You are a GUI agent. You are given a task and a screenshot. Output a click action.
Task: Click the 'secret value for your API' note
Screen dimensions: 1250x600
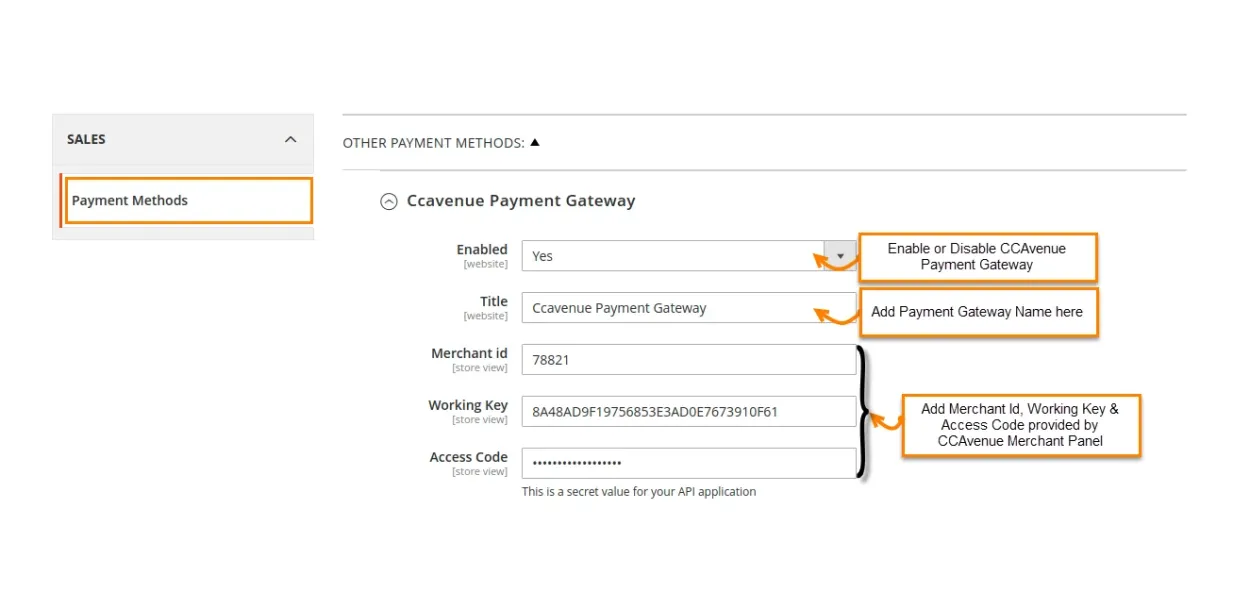point(639,492)
